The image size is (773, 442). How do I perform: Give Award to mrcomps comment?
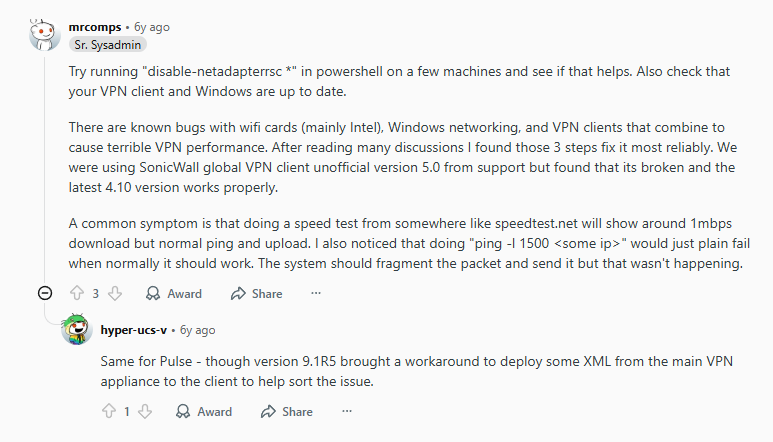[174, 294]
